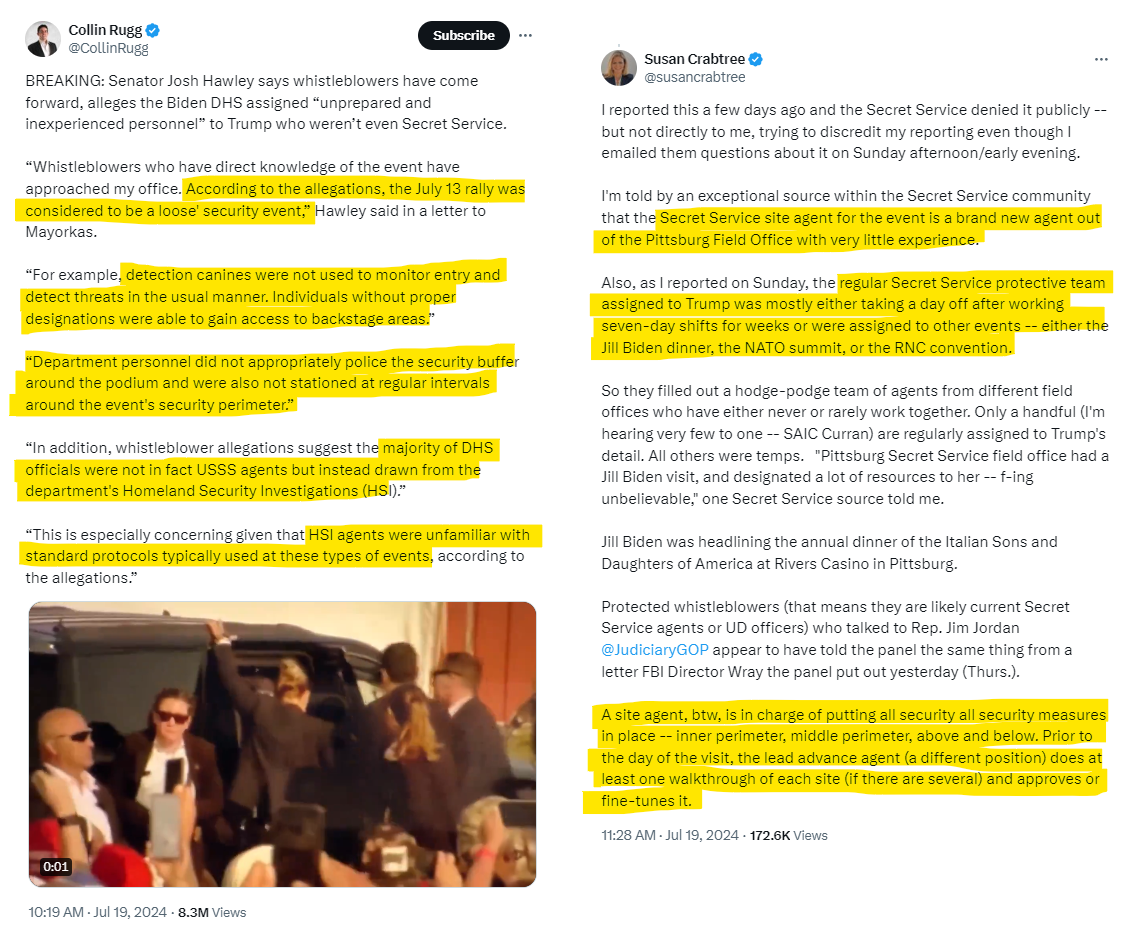Subscribe to Collin Rugg
1129x946 pixels.
[x=464, y=35]
